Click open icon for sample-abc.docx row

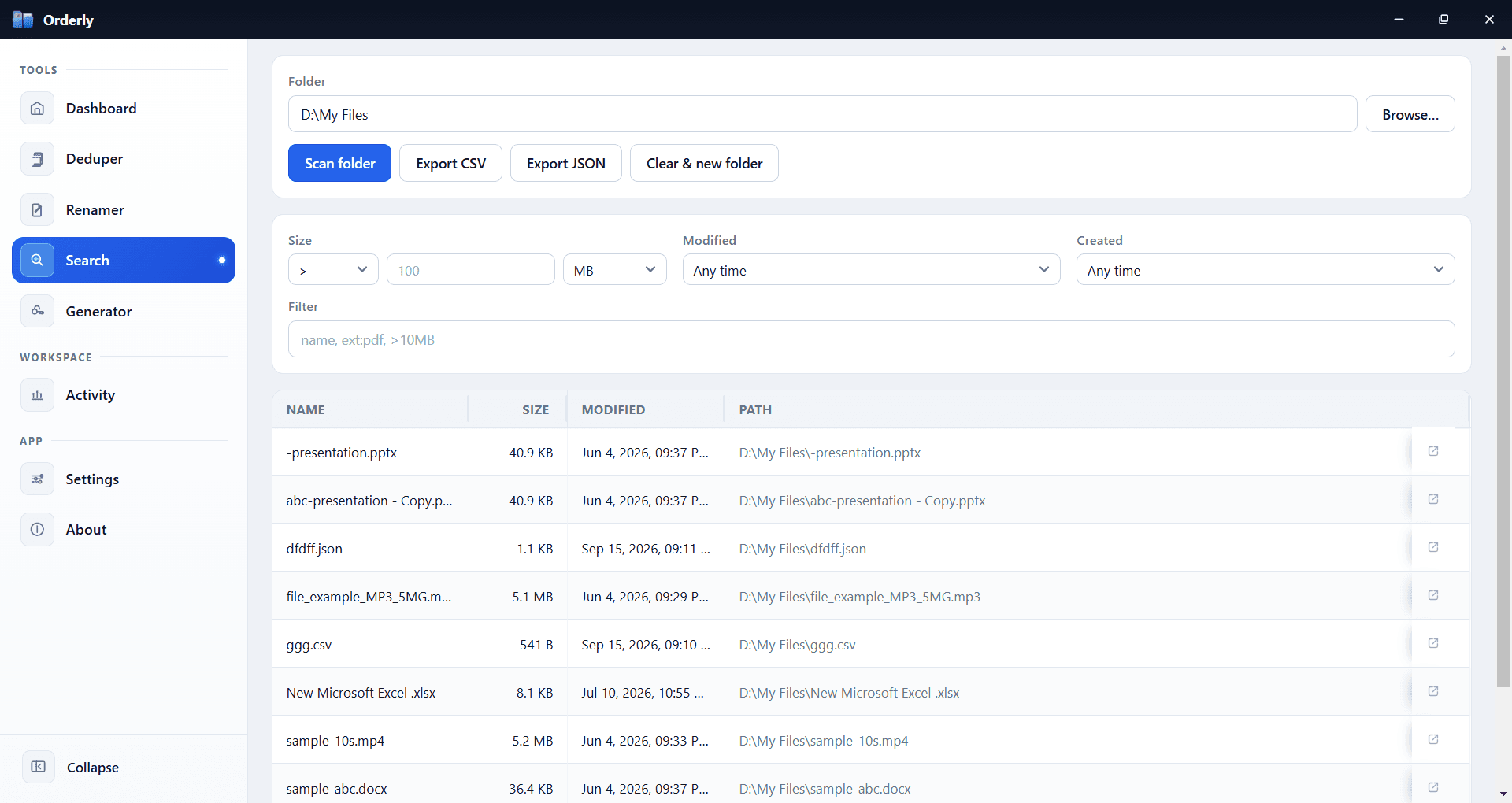(x=1433, y=787)
